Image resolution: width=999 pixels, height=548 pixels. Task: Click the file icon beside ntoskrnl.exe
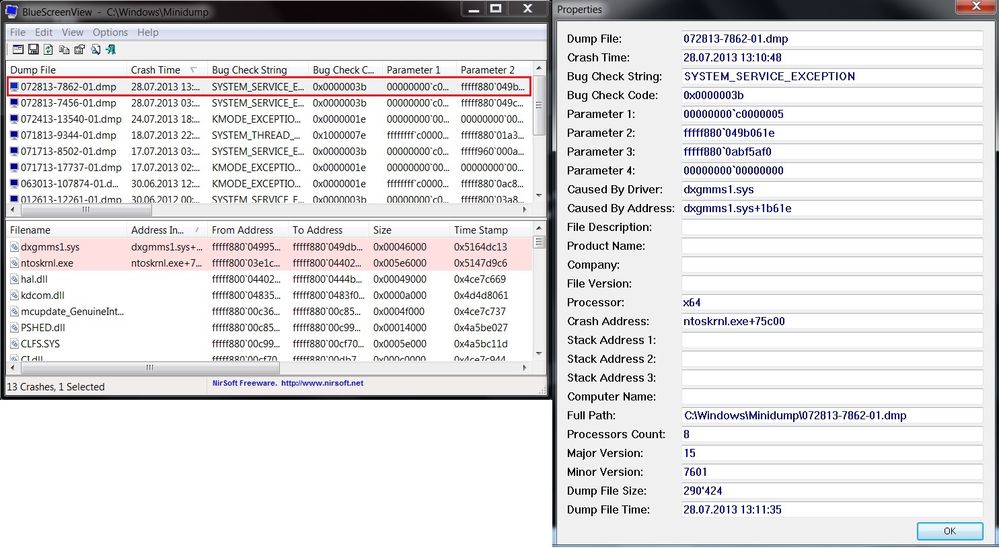click(x=14, y=263)
